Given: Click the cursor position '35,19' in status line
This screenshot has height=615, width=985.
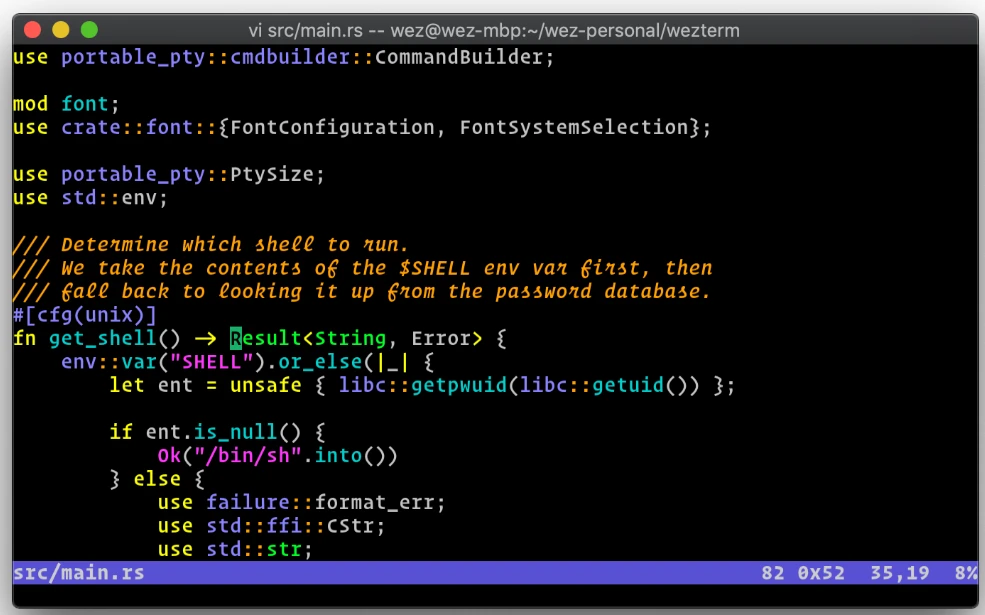Looking at the screenshot, I should pyautogui.click(x=899, y=573).
